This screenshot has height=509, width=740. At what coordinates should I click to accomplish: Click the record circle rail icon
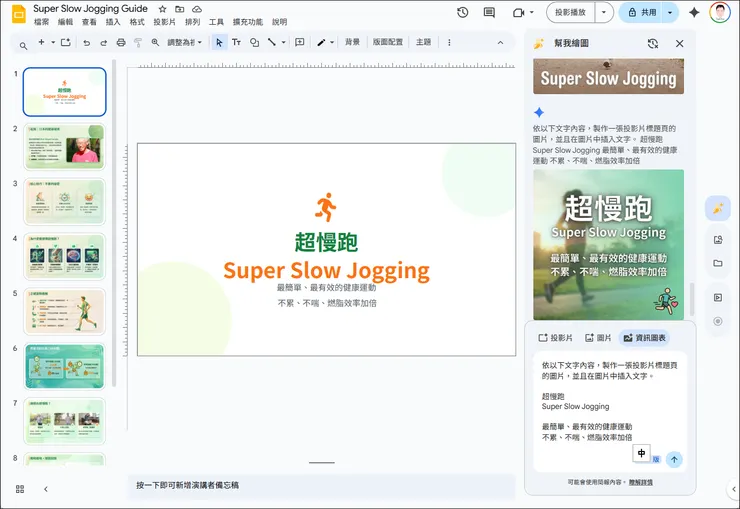[718, 321]
